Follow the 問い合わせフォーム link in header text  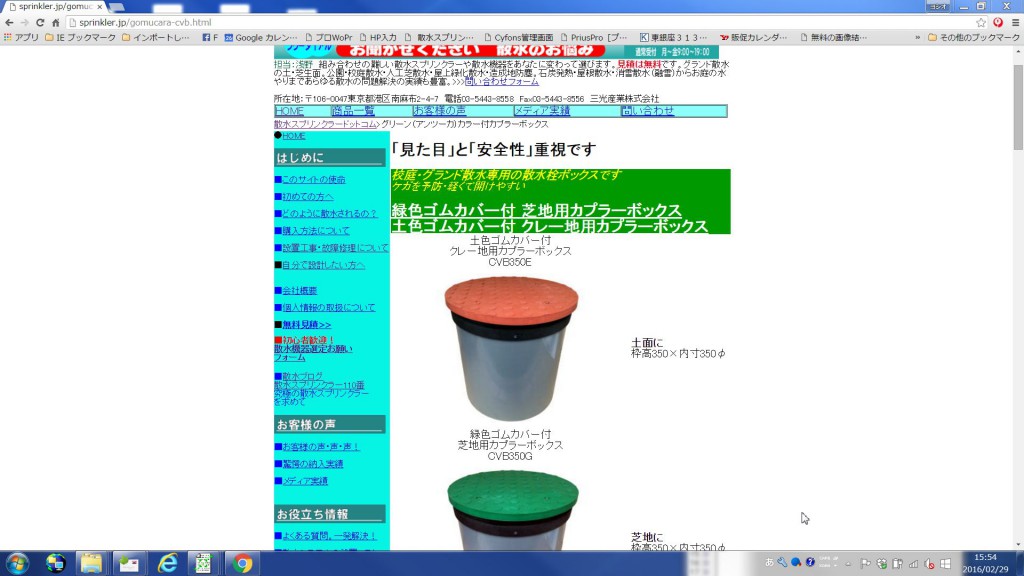(x=502, y=82)
